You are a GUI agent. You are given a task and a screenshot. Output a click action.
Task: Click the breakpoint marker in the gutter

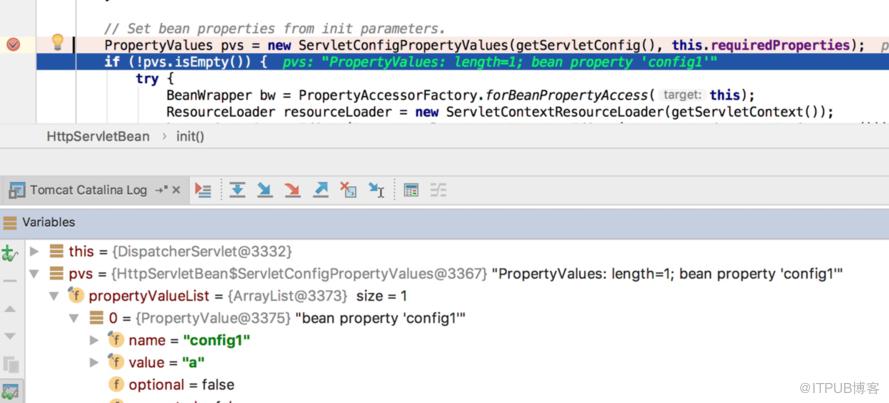point(12,44)
